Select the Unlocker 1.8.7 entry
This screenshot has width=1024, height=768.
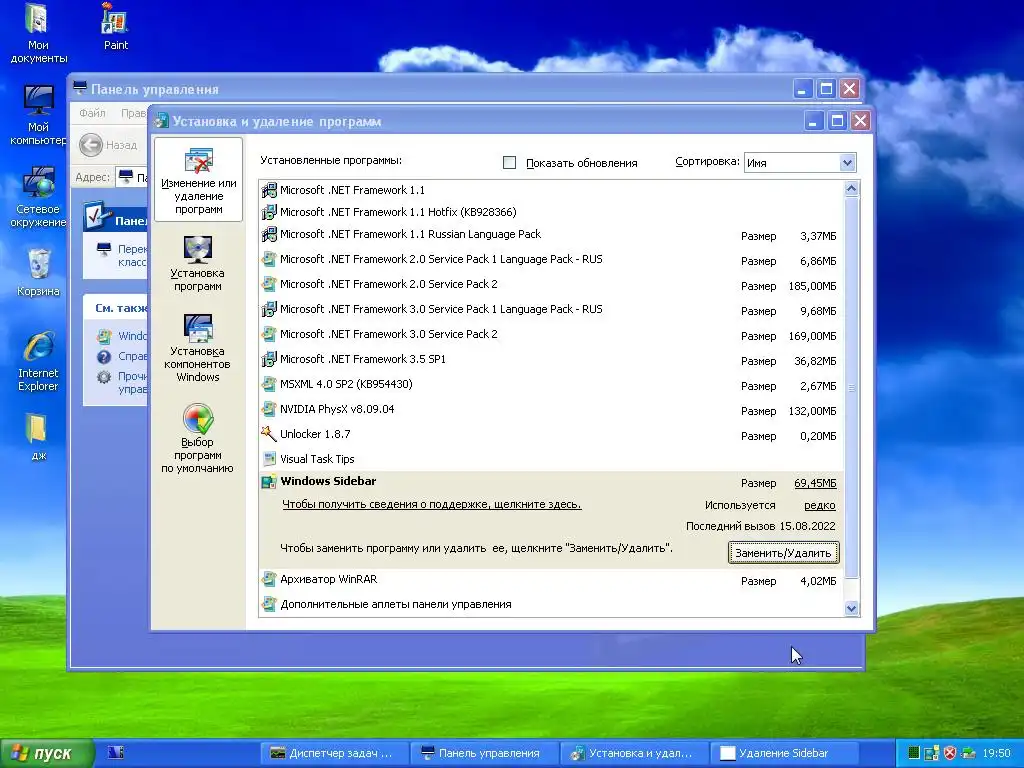tap(551, 434)
